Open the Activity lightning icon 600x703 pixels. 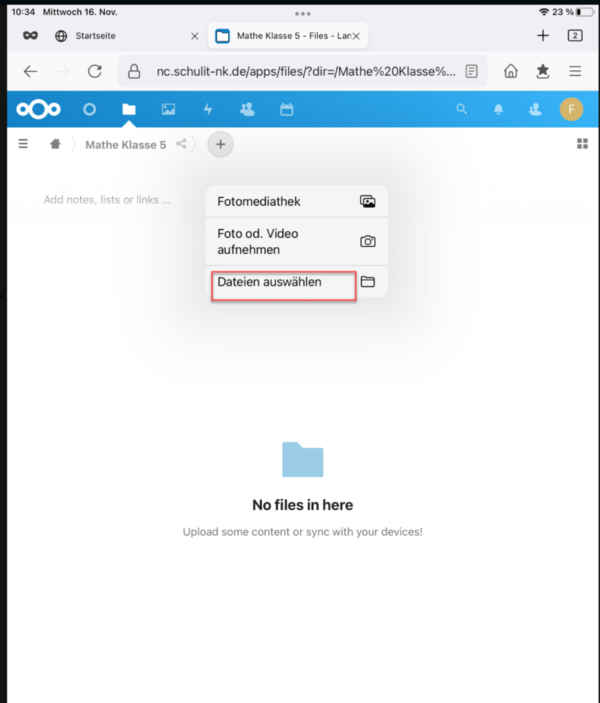[208, 109]
